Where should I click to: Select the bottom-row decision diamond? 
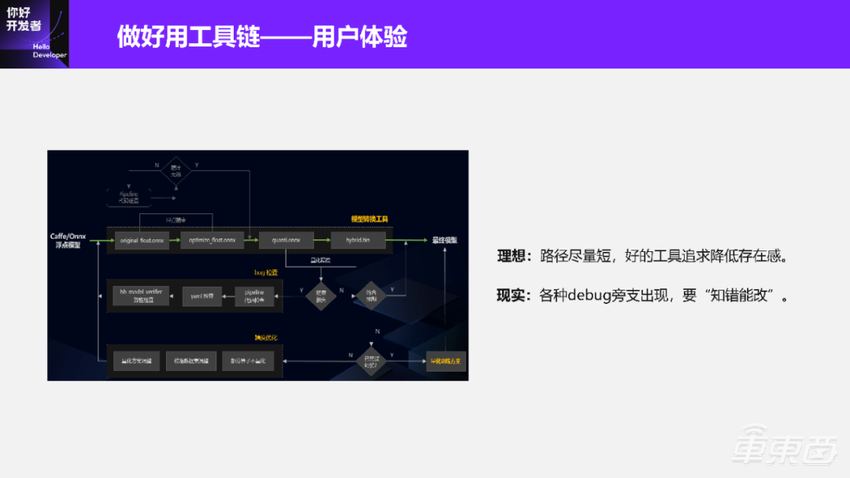click(x=371, y=361)
